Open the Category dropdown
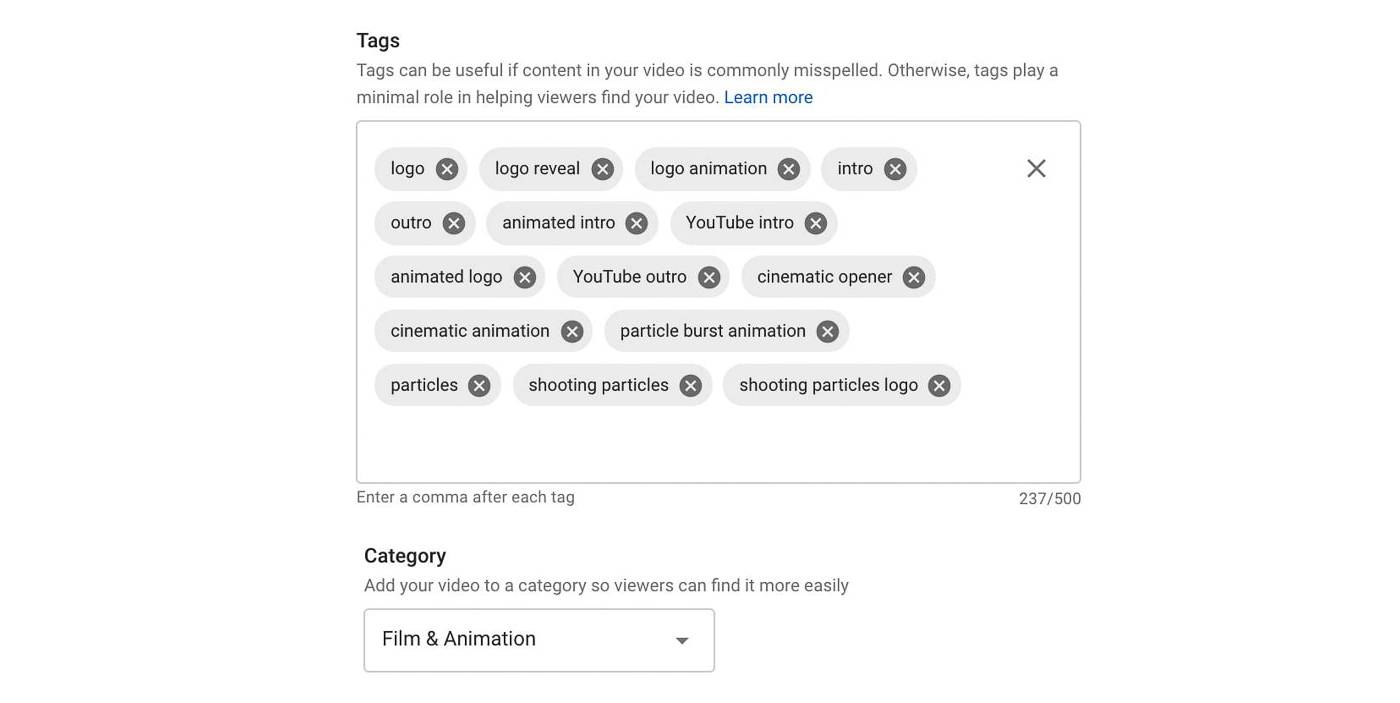1400x703 pixels. [681, 639]
